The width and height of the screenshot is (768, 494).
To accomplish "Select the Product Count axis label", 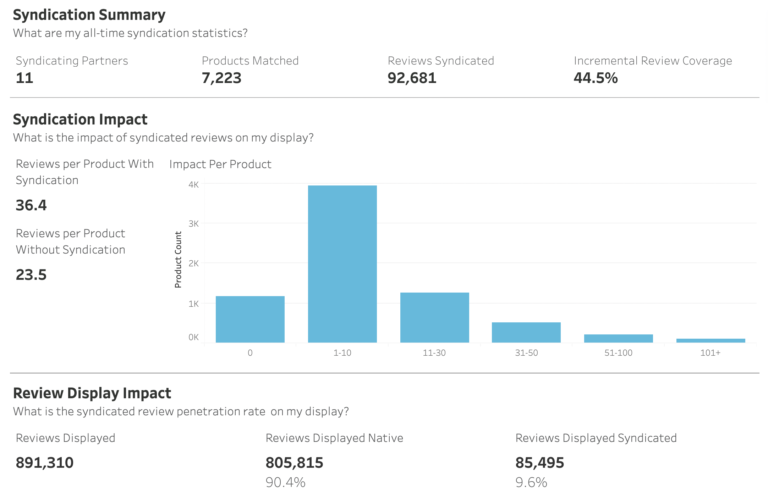I will pyautogui.click(x=179, y=262).
